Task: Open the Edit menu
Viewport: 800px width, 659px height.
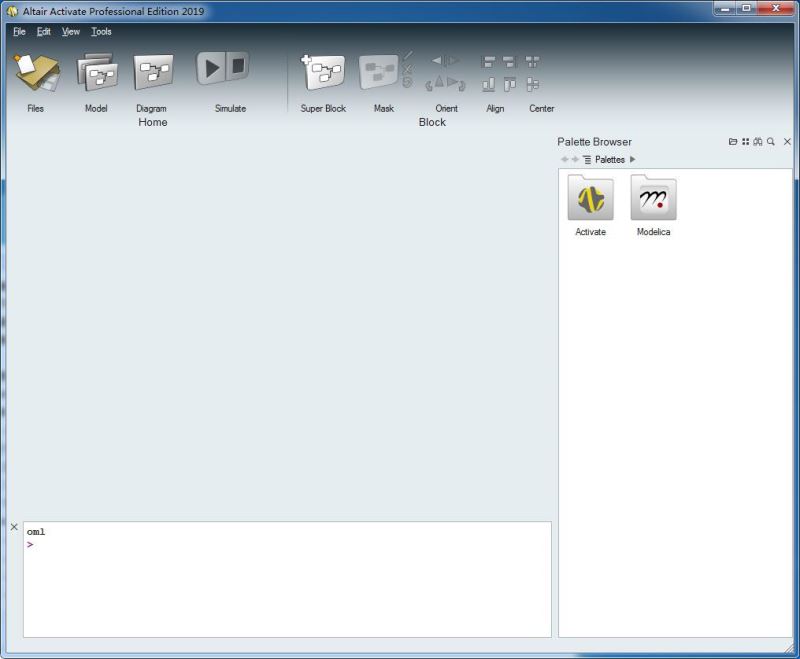Action: click(x=43, y=32)
